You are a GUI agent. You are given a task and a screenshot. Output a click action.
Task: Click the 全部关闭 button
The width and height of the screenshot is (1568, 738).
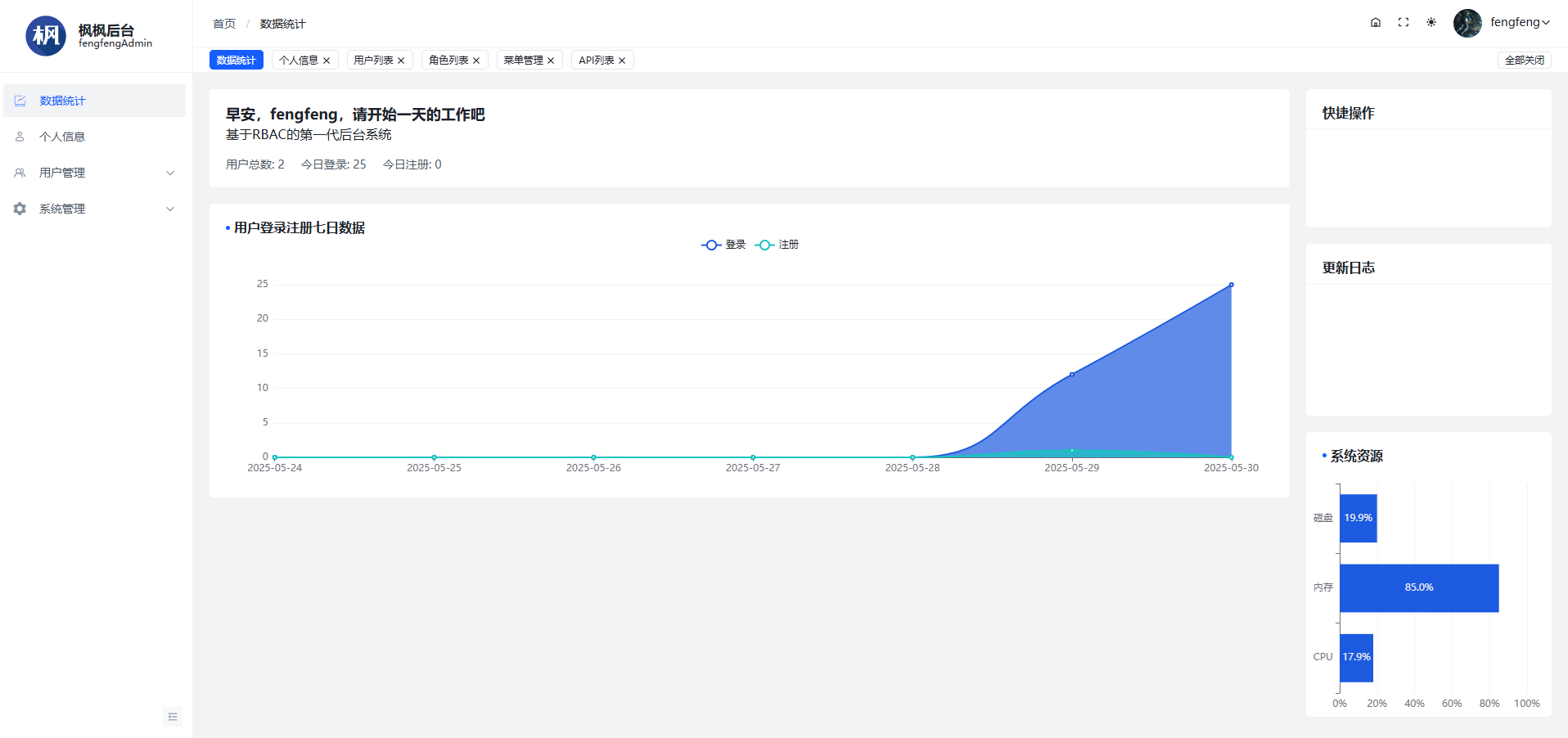coord(1524,61)
